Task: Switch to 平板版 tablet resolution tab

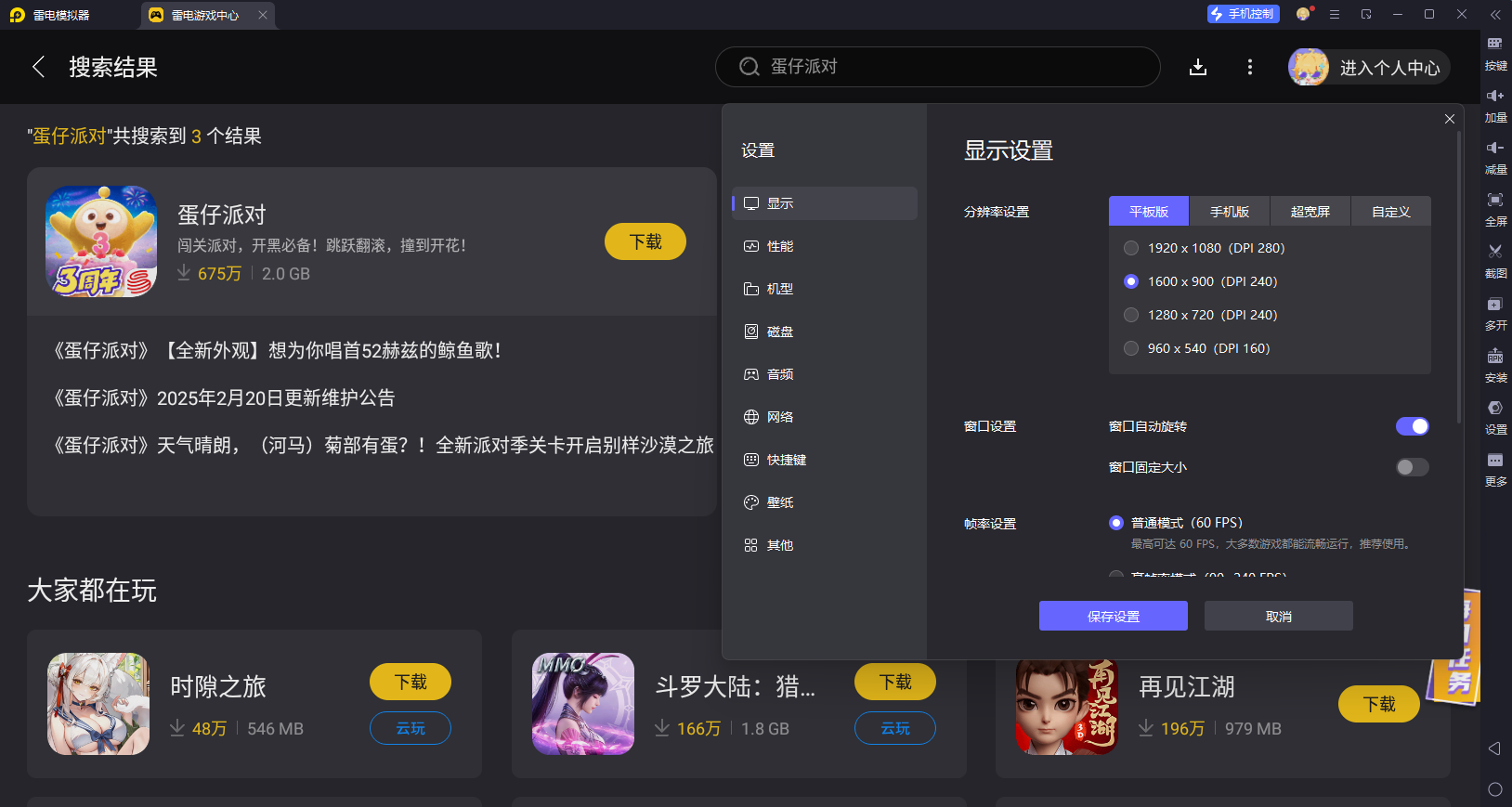Action: [x=1149, y=212]
